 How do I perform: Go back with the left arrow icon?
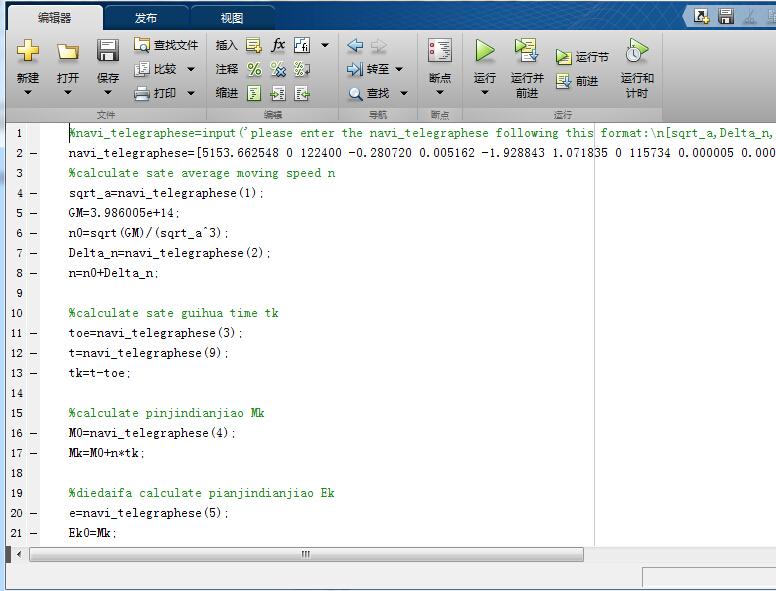tap(355, 45)
